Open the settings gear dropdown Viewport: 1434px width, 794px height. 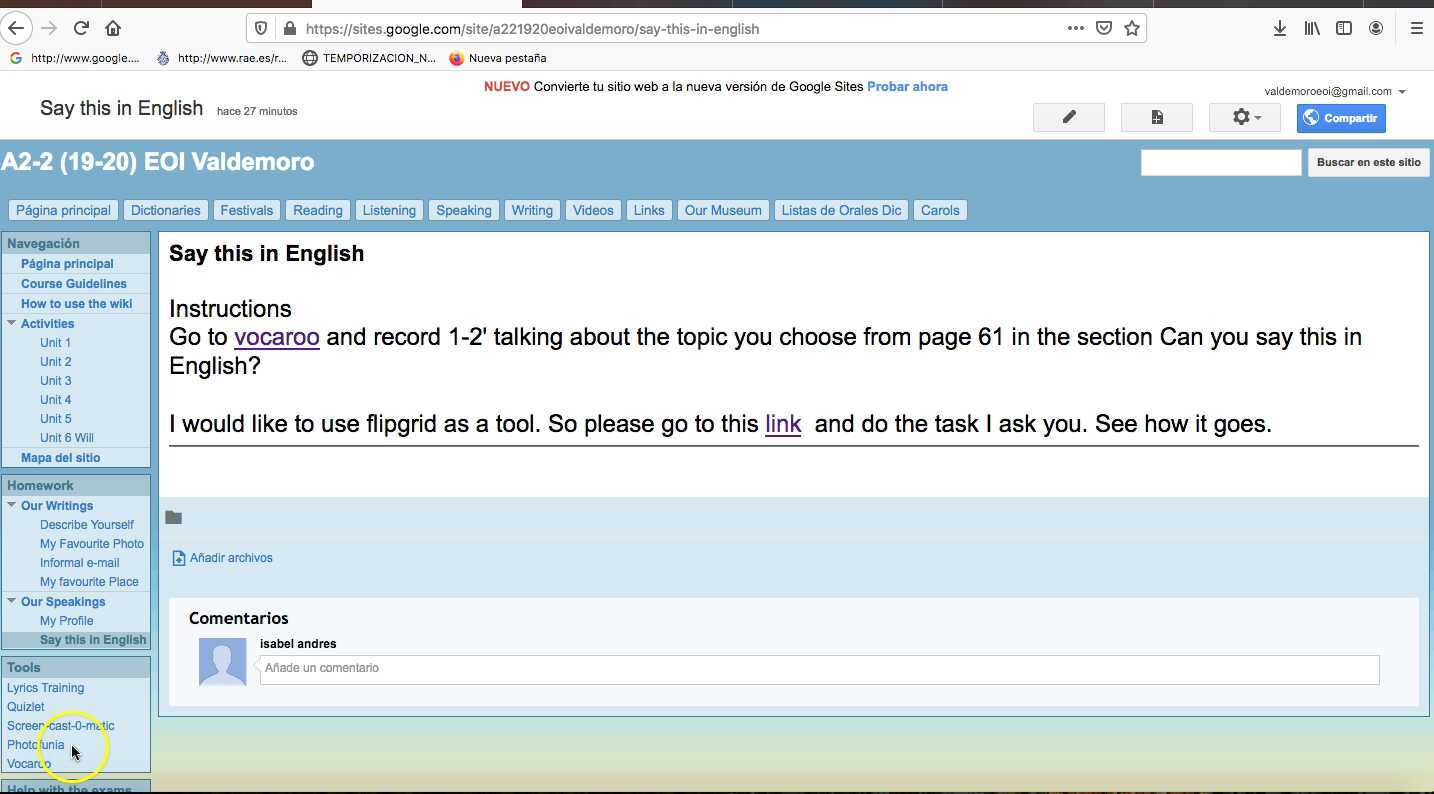[1244, 117]
